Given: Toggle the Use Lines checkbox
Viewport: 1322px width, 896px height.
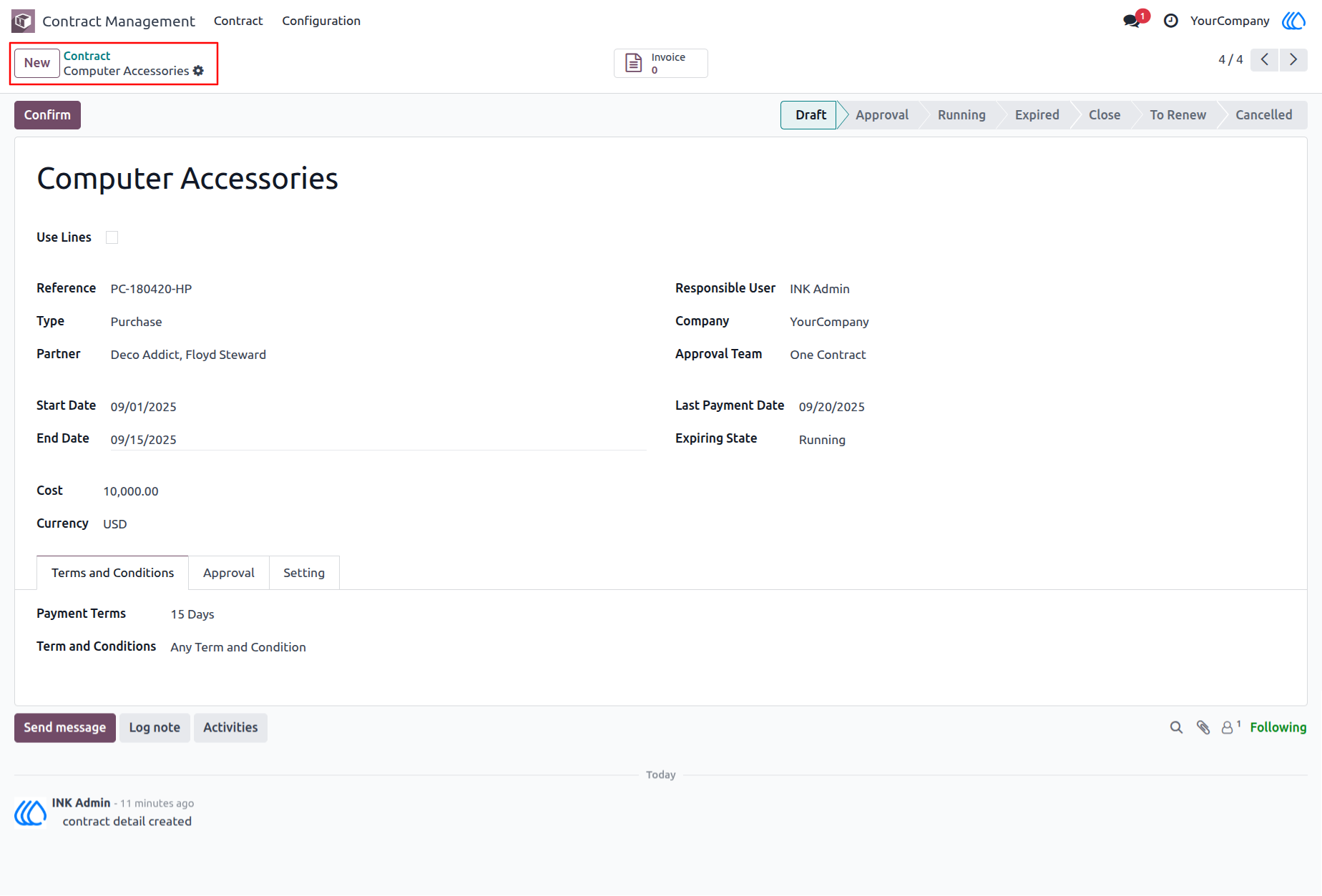Looking at the screenshot, I should click(112, 237).
